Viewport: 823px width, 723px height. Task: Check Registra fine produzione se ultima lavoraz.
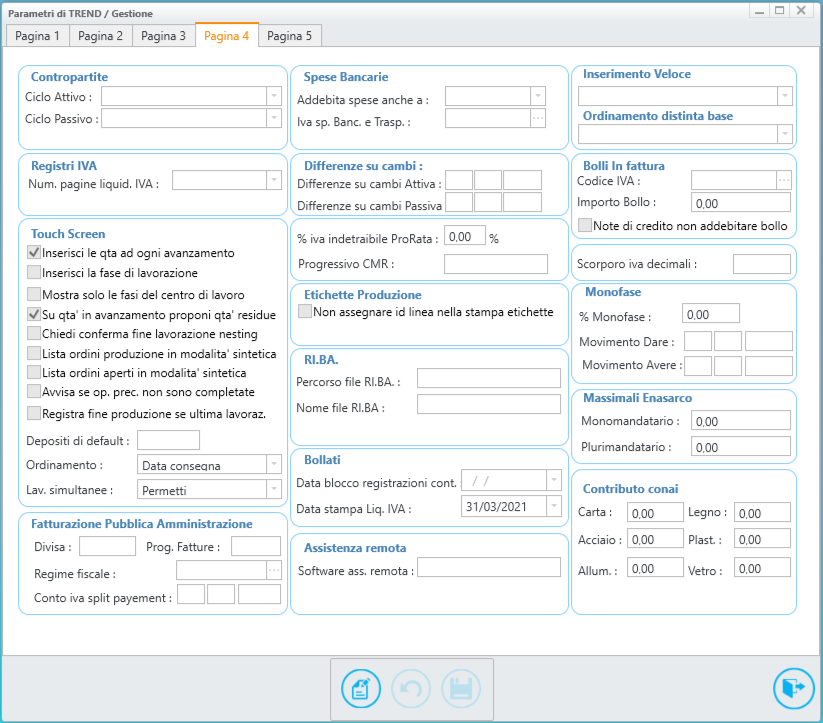34,413
